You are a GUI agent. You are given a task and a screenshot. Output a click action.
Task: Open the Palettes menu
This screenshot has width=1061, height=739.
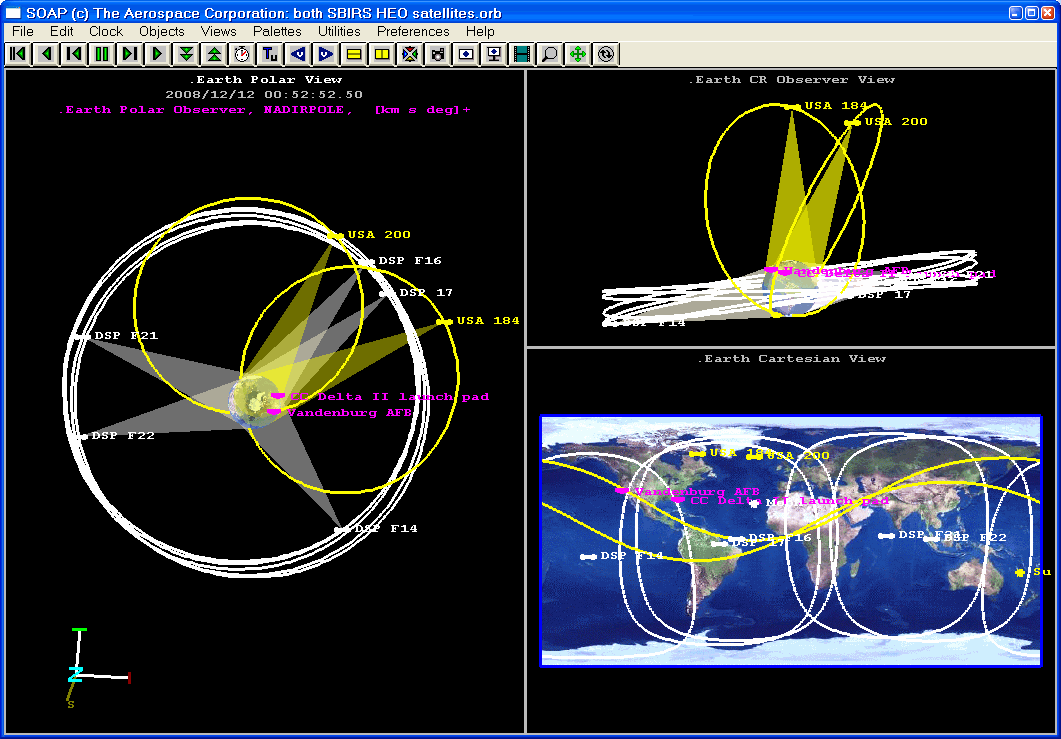(x=277, y=31)
